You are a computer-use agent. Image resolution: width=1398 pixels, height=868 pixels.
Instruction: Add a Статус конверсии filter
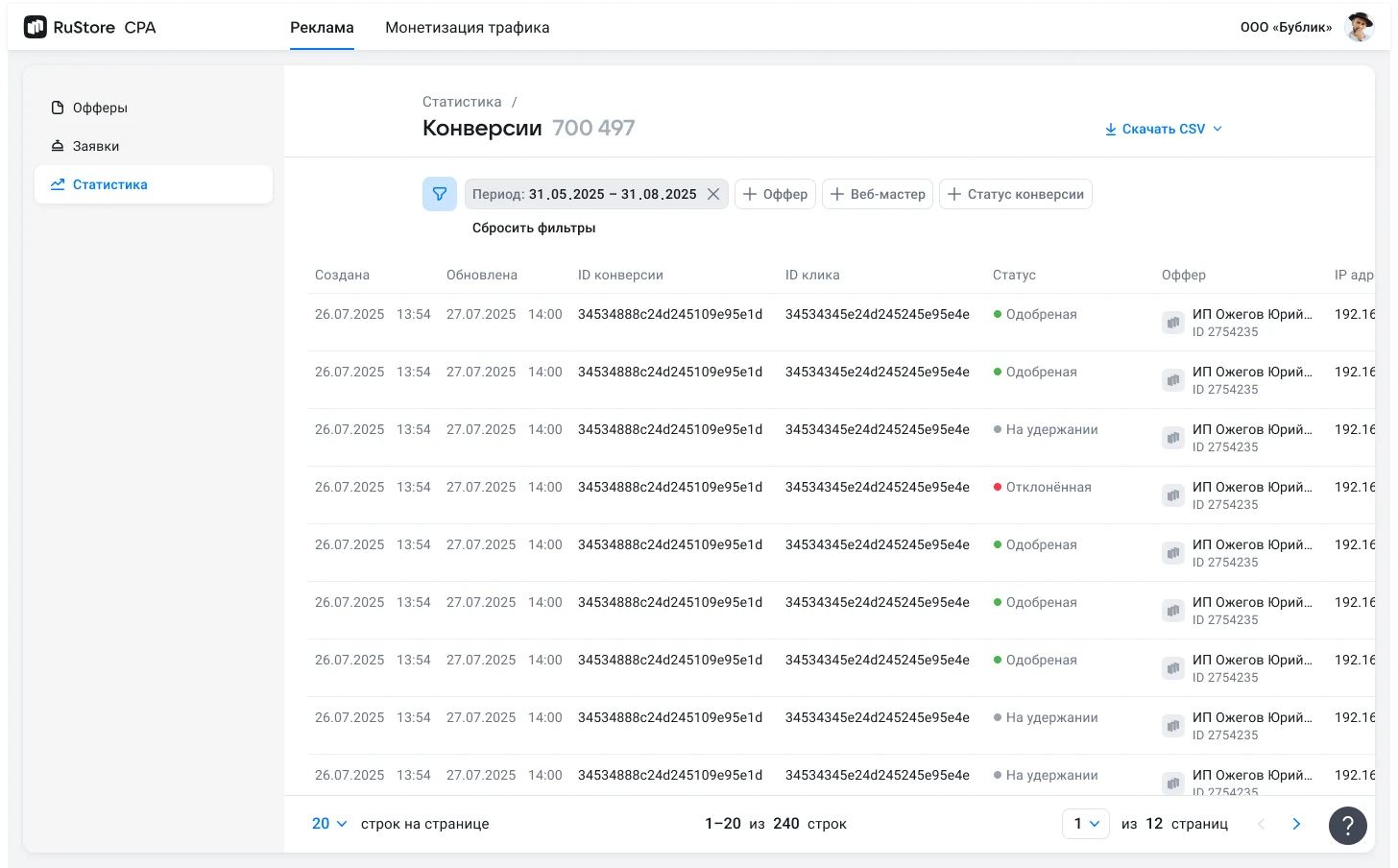(1015, 194)
